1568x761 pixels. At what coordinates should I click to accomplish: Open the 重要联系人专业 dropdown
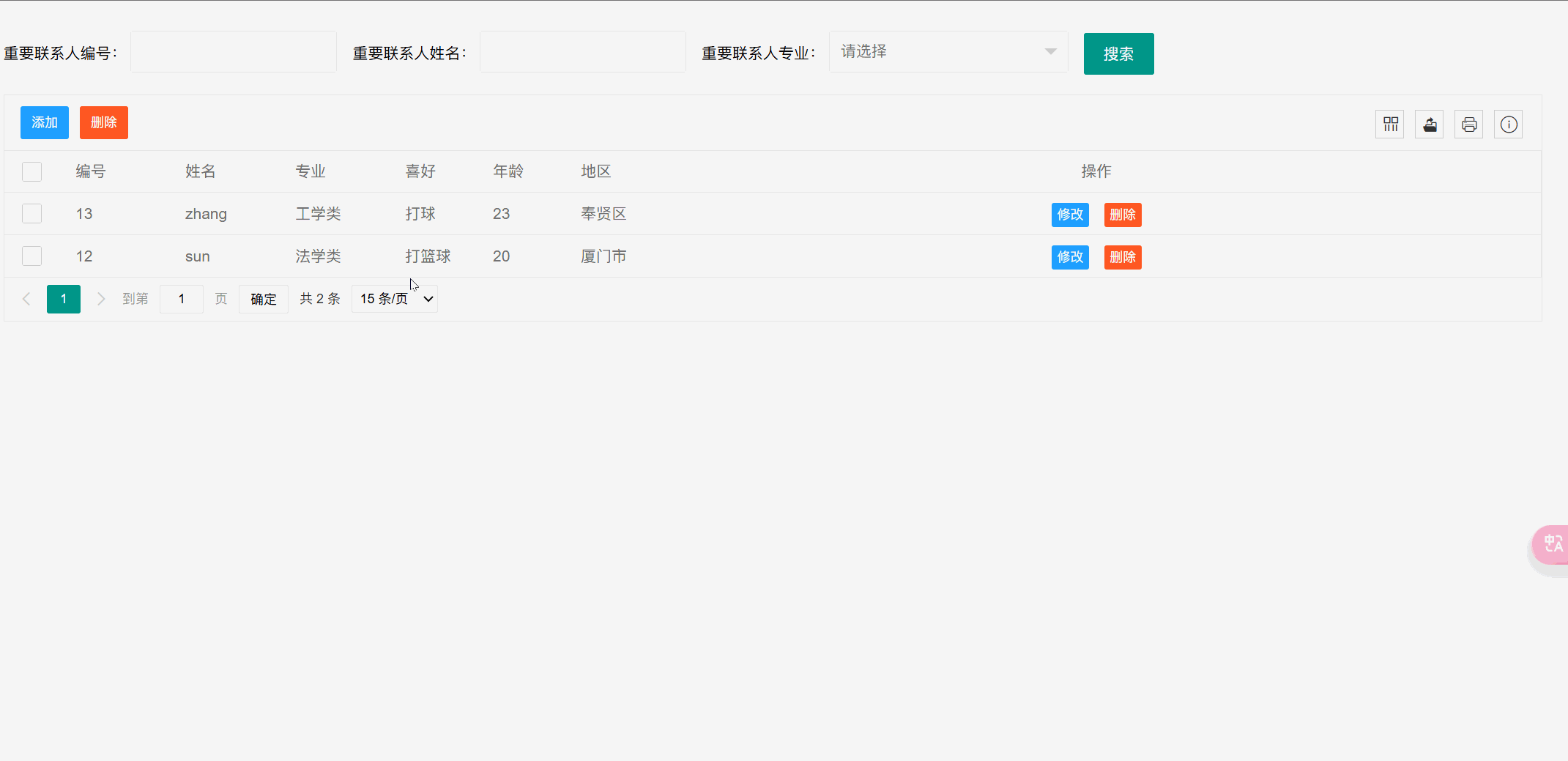pyautogui.click(x=948, y=51)
